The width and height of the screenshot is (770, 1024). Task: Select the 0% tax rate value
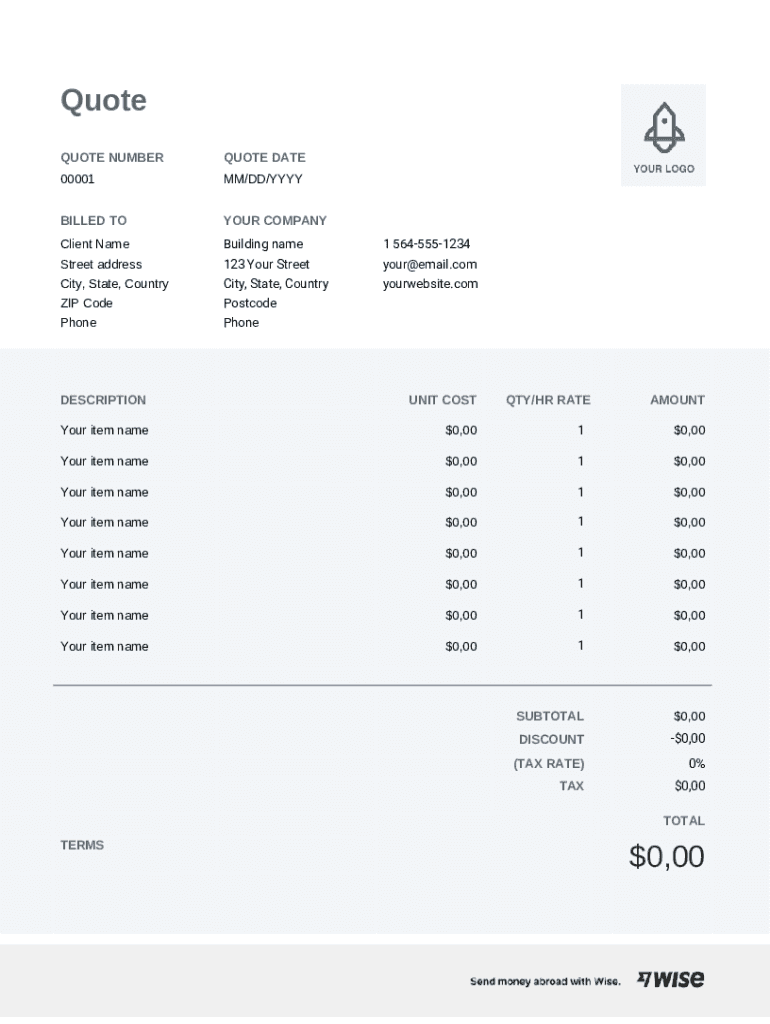coord(696,763)
